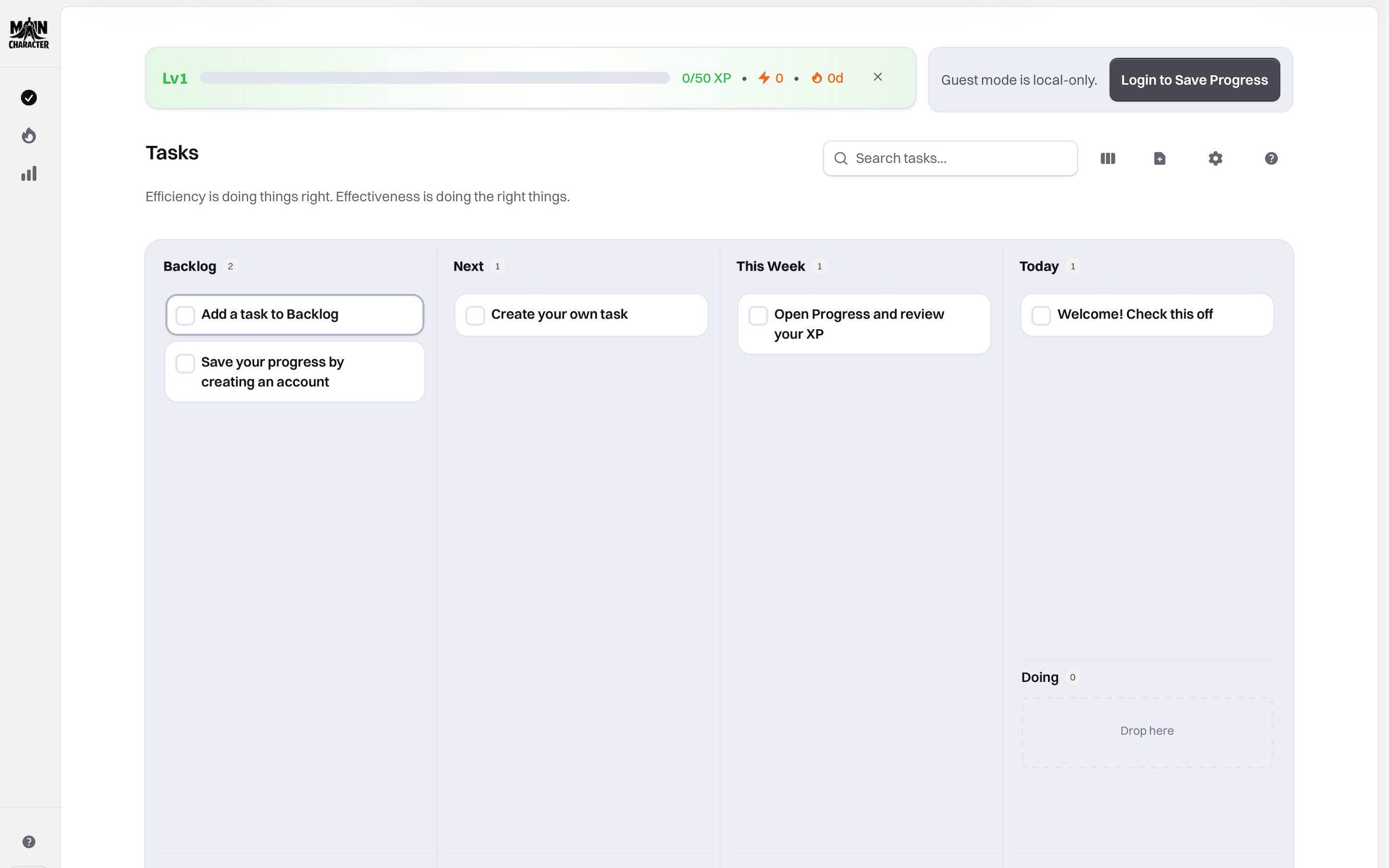Screen dimensions: 1389x868
Task: Click the help icon beside settings gear
Action: tap(1271, 158)
